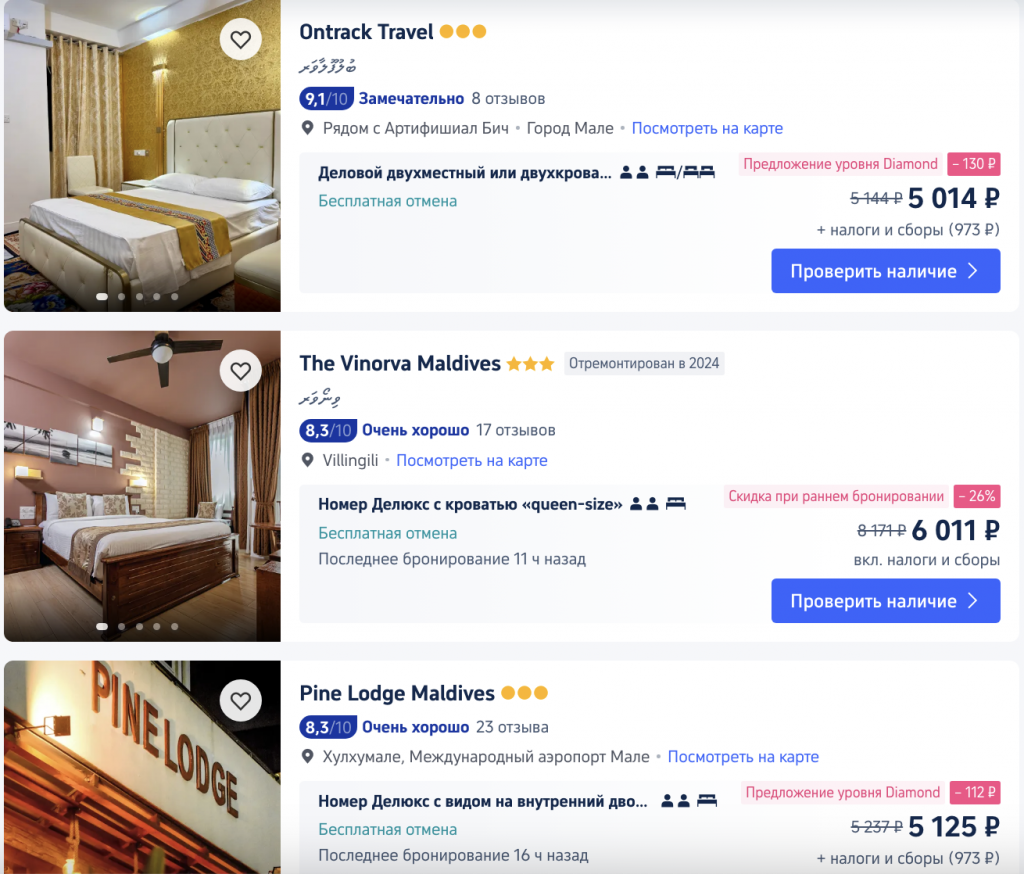Click the 9,1/10 review score badge
This screenshot has height=874, width=1024.
(x=327, y=99)
